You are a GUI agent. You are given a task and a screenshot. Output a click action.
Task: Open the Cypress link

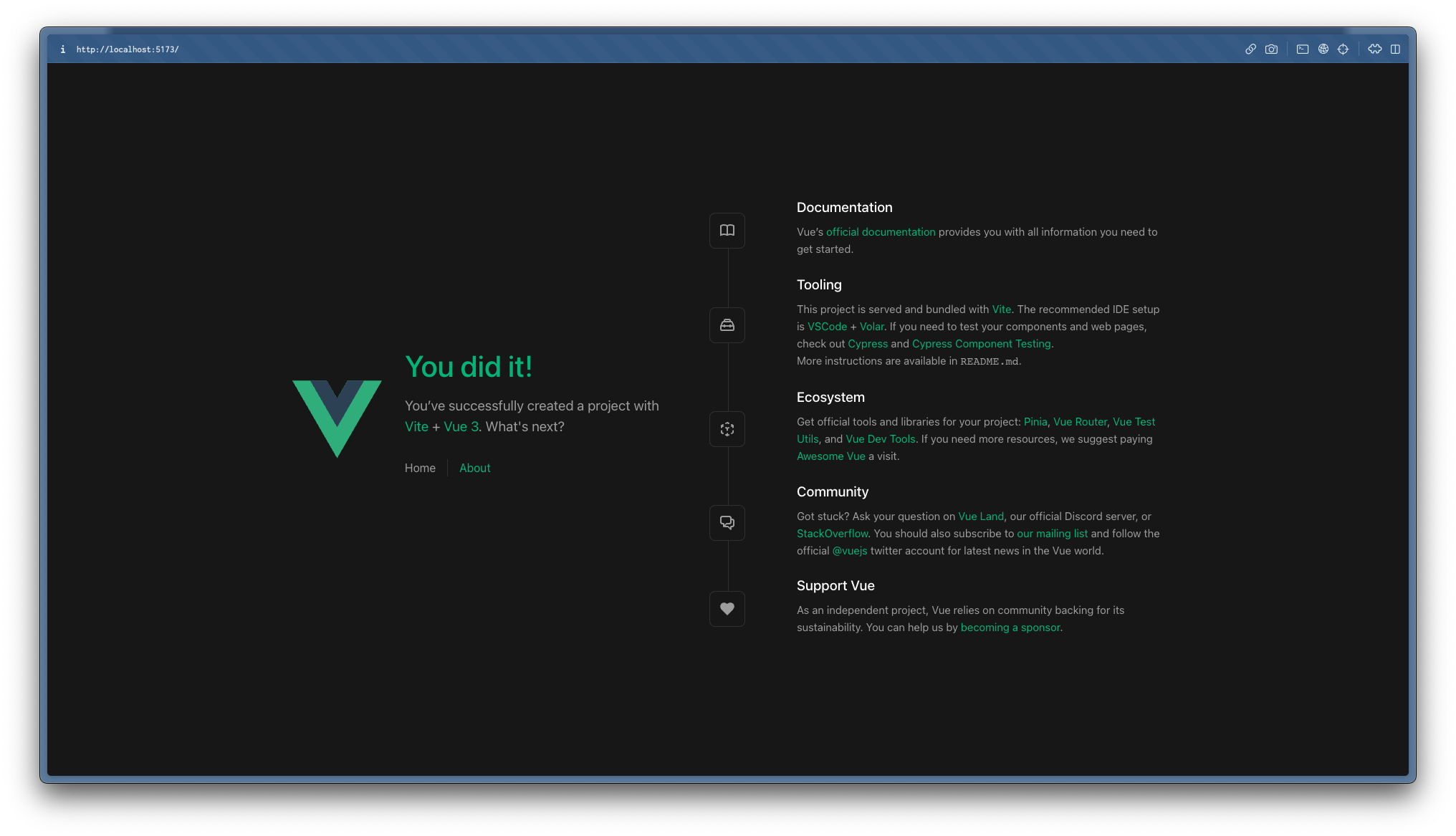(x=868, y=344)
